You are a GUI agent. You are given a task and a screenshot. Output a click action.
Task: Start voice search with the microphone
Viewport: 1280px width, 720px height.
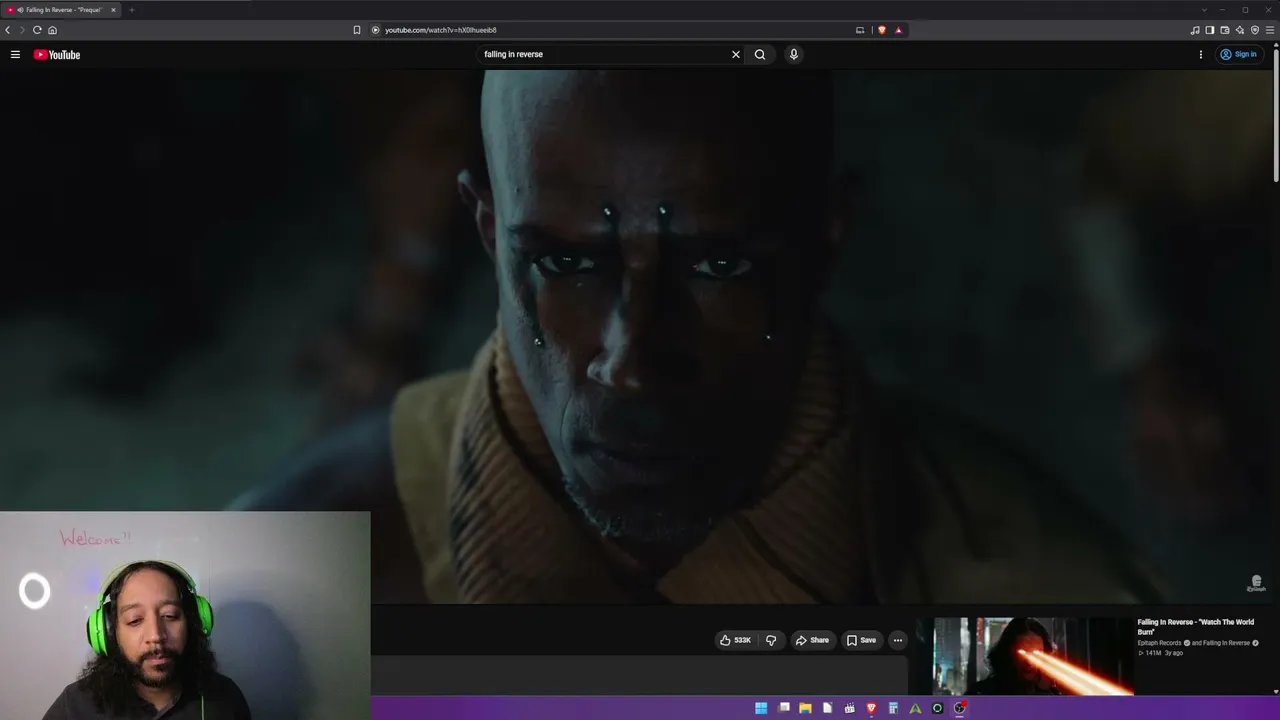[x=794, y=54]
